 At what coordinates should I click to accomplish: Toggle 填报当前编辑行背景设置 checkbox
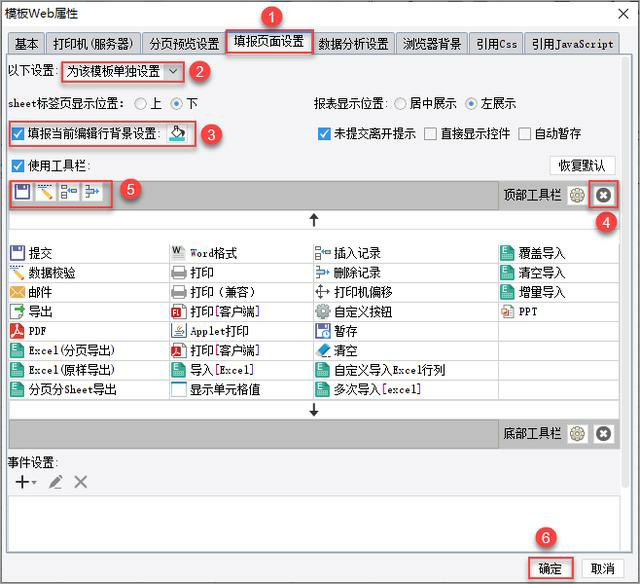click(18, 133)
